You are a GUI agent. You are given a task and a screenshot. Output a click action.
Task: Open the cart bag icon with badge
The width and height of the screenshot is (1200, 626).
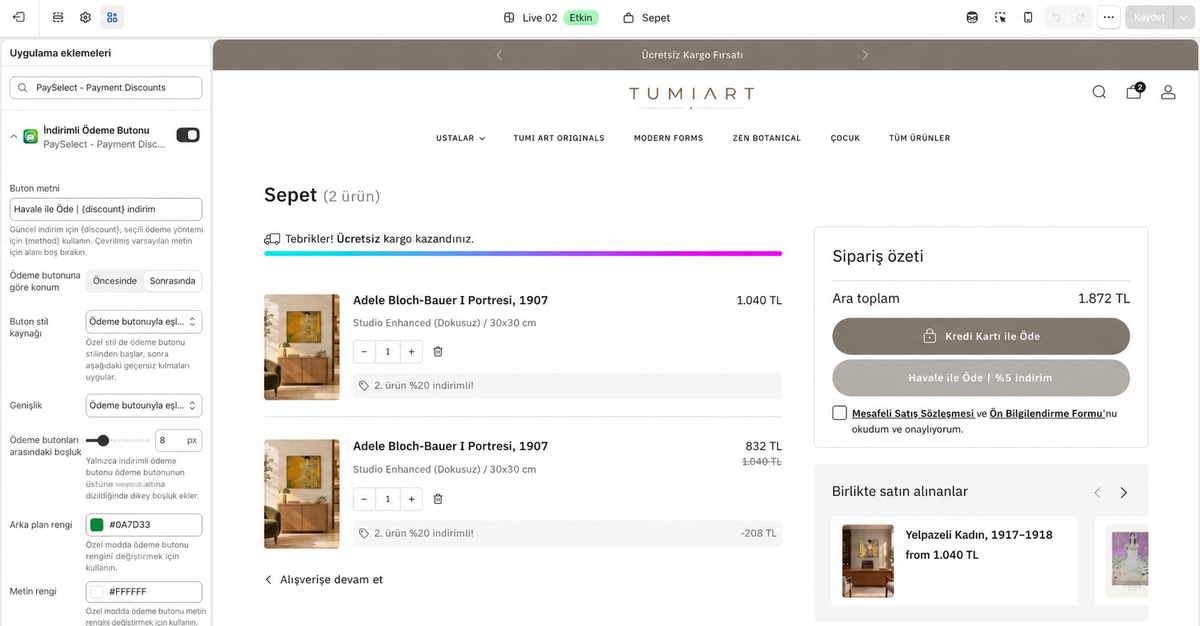[1134, 91]
